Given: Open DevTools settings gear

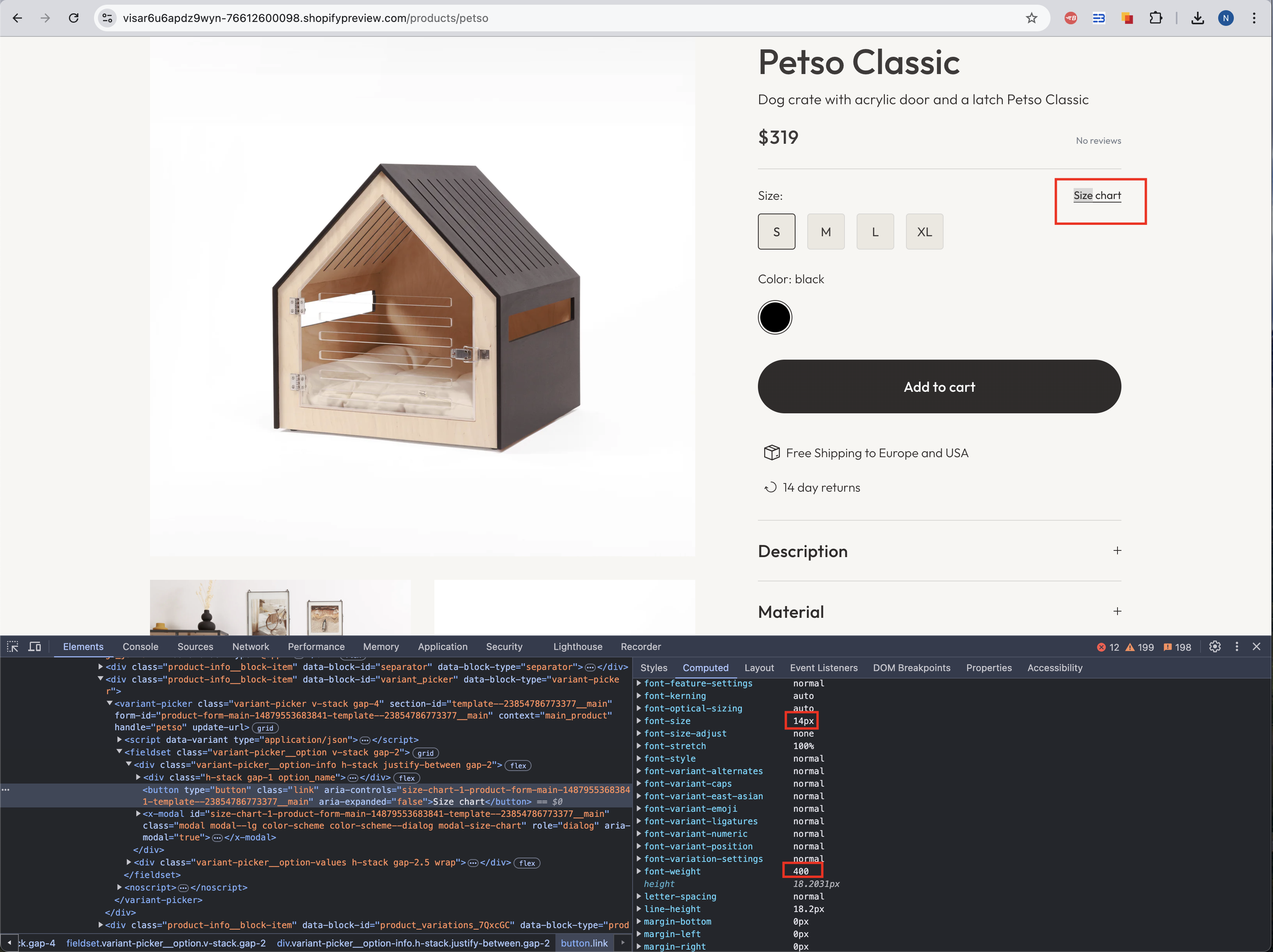Looking at the screenshot, I should click(x=1214, y=646).
